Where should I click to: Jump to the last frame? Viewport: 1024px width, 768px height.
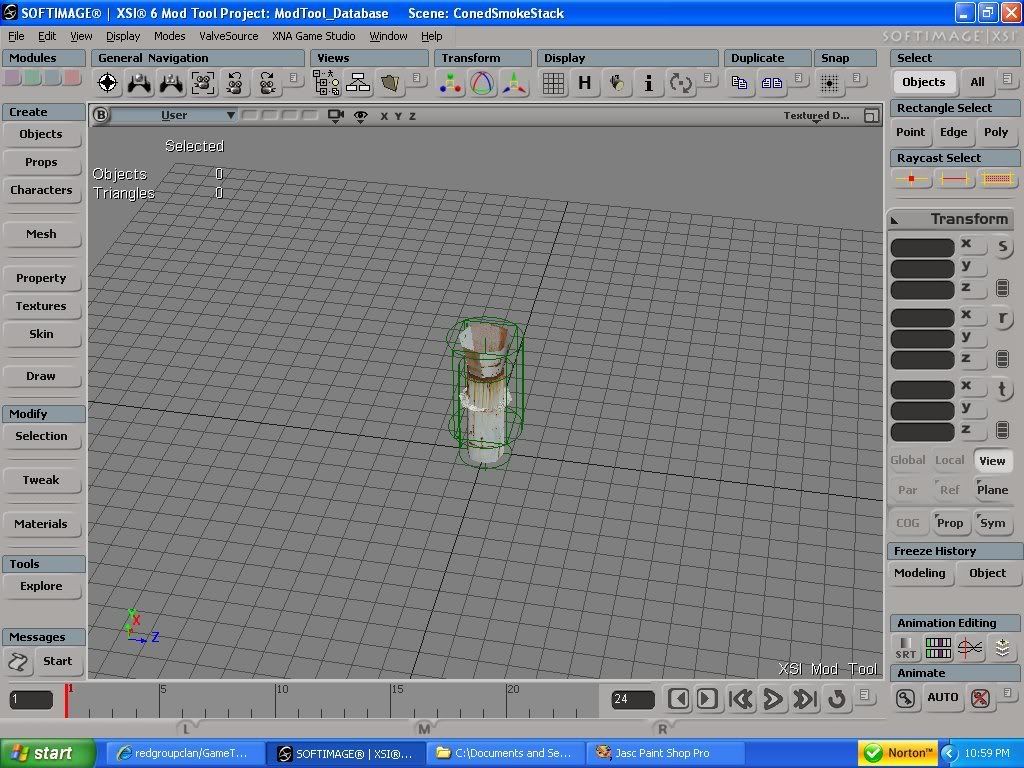[x=805, y=699]
